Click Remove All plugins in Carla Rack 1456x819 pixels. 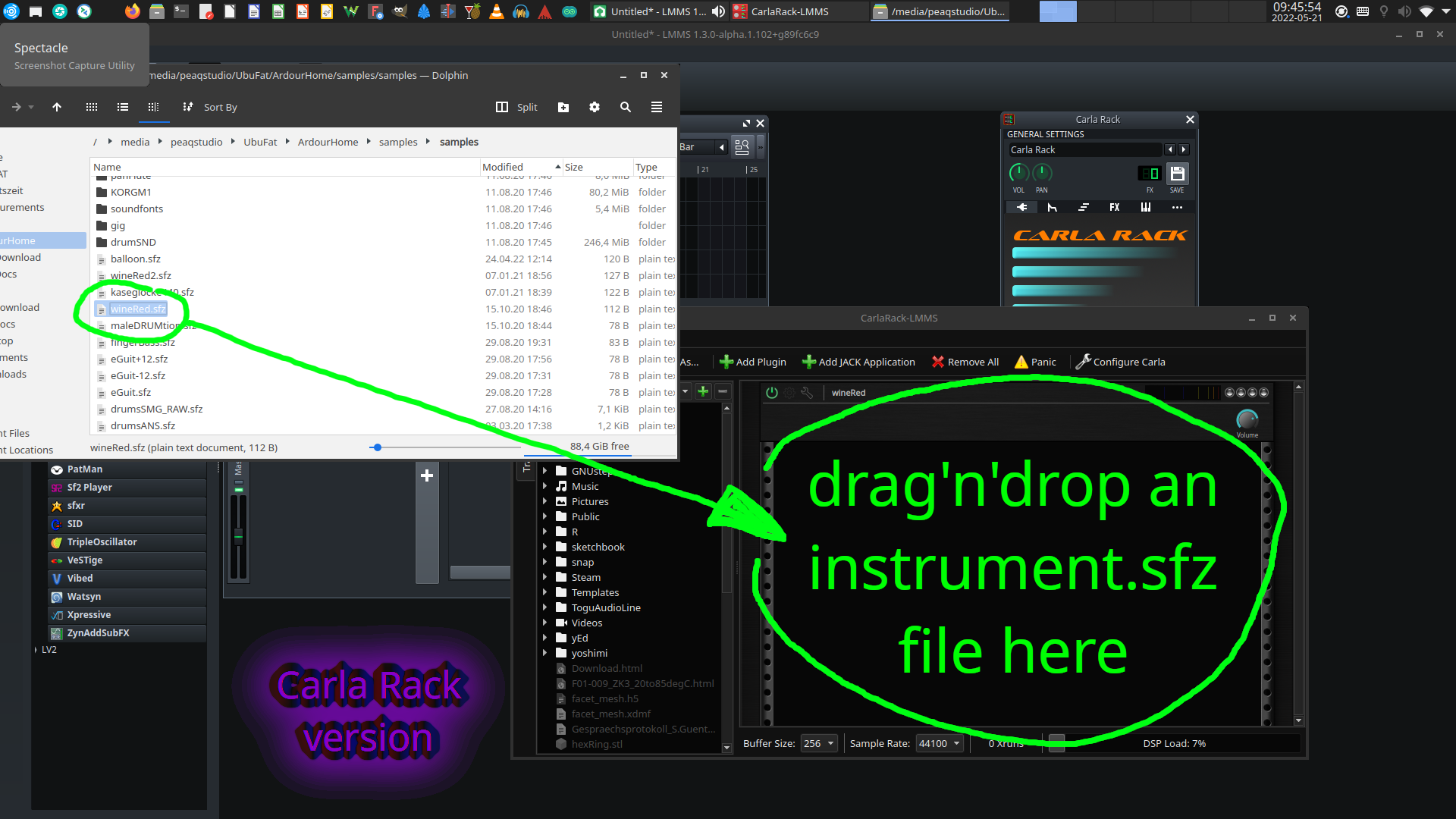coord(965,362)
